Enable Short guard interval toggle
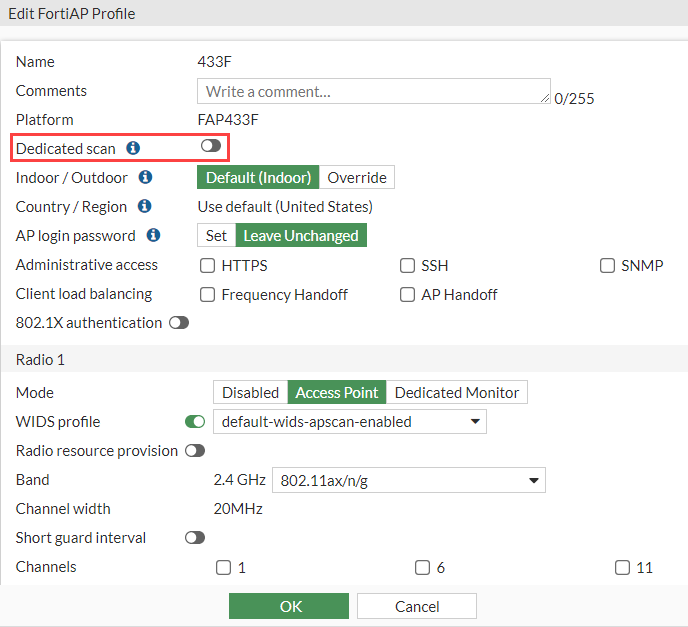The height and width of the screenshot is (627, 688). pyautogui.click(x=195, y=538)
